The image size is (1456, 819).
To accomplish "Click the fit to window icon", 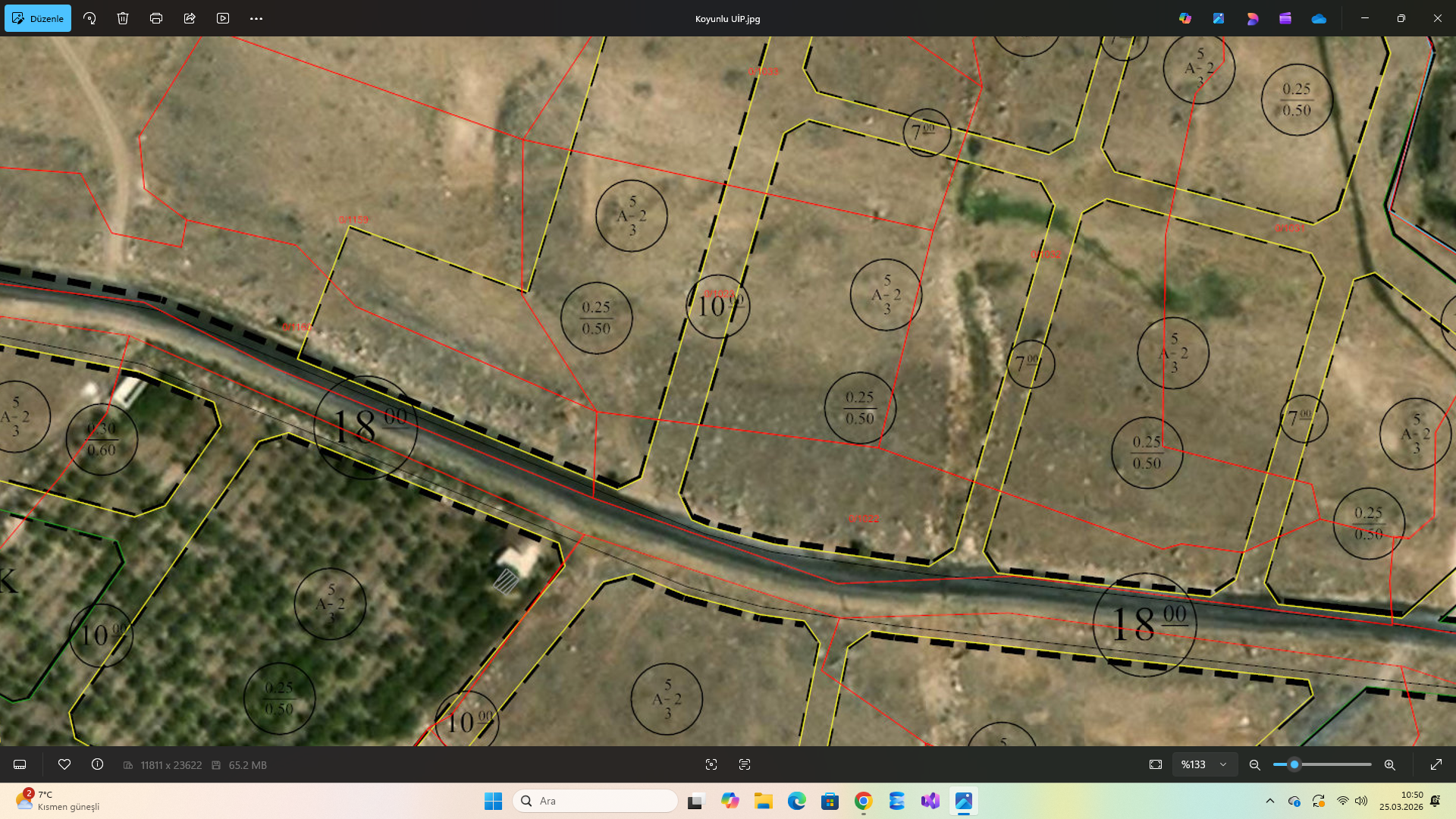I will (x=1156, y=764).
